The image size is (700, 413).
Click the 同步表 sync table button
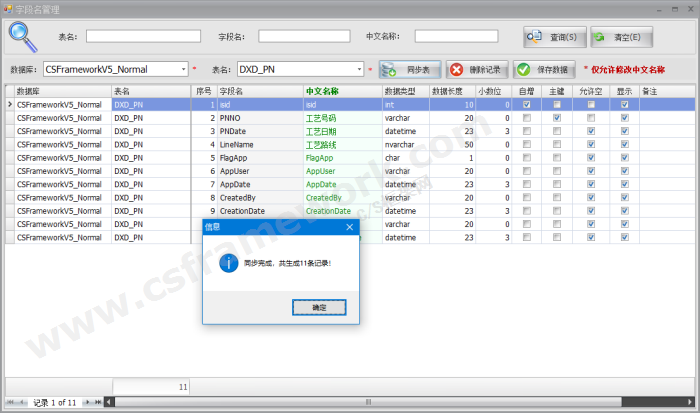[x=409, y=70]
